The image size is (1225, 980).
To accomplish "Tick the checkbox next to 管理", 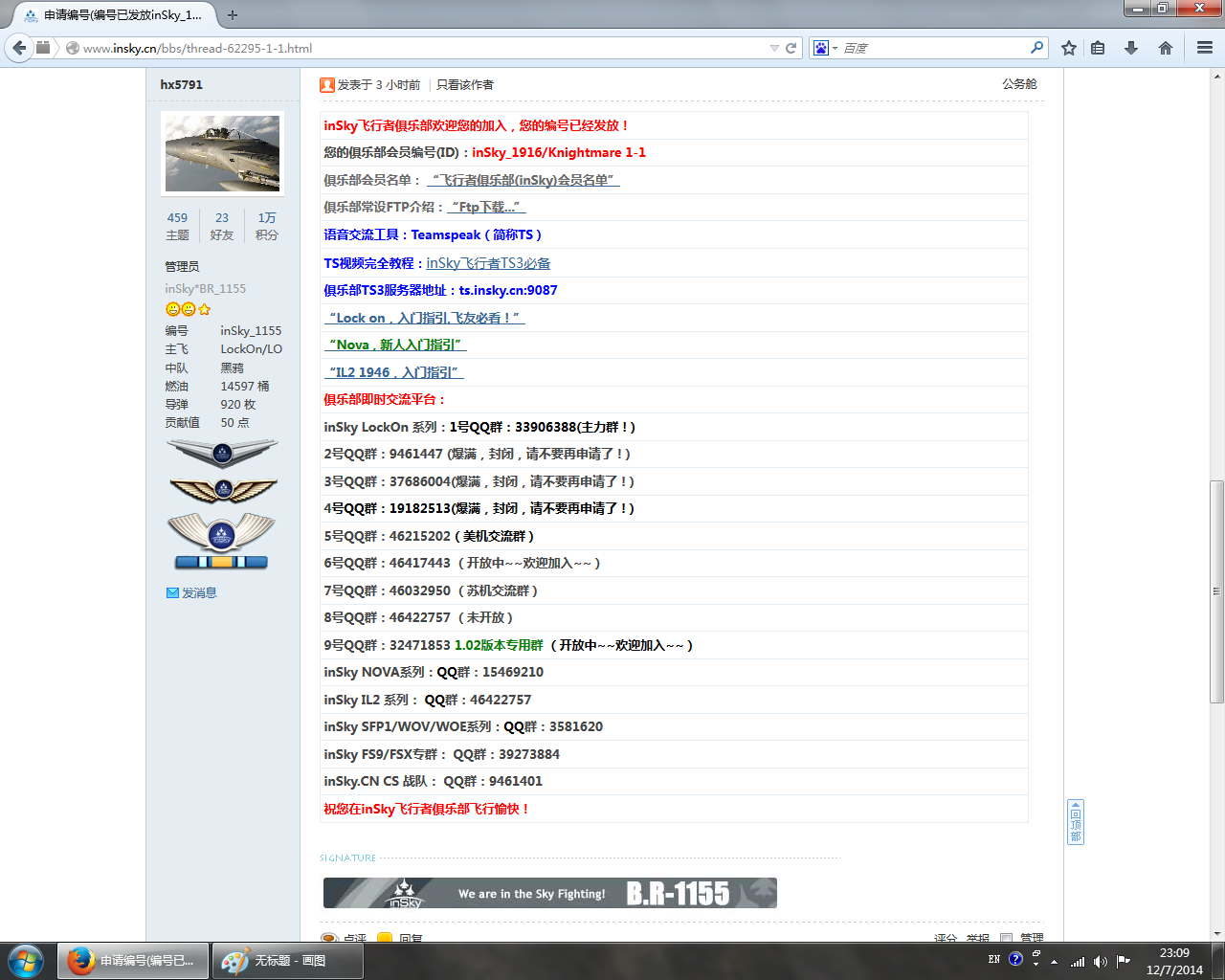I will [x=1006, y=939].
